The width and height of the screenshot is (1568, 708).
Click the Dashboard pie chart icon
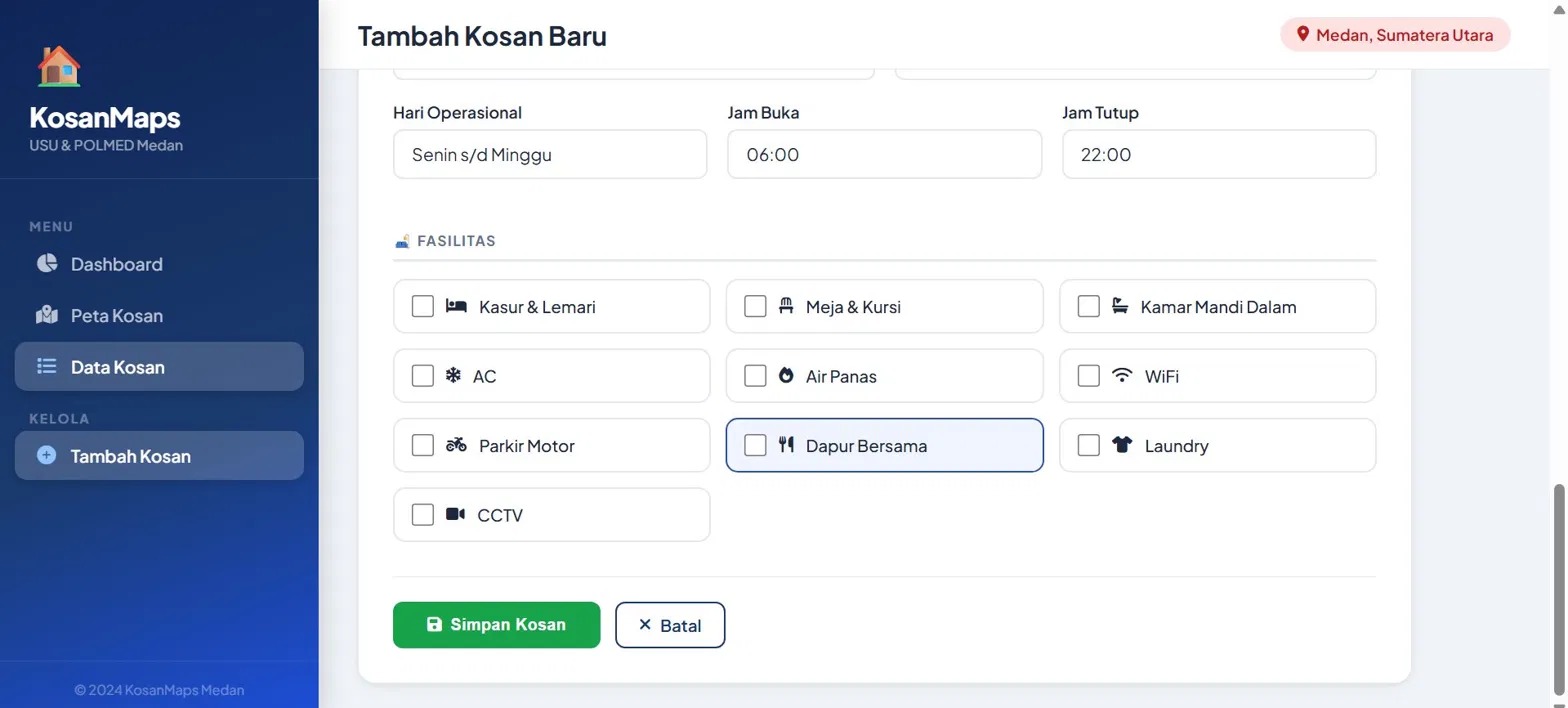(47, 263)
